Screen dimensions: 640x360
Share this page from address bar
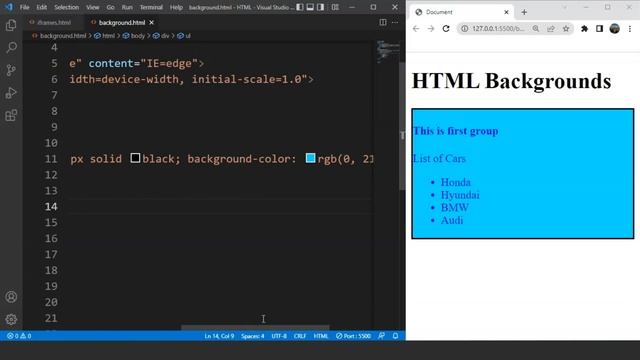(x=551, y=29)
